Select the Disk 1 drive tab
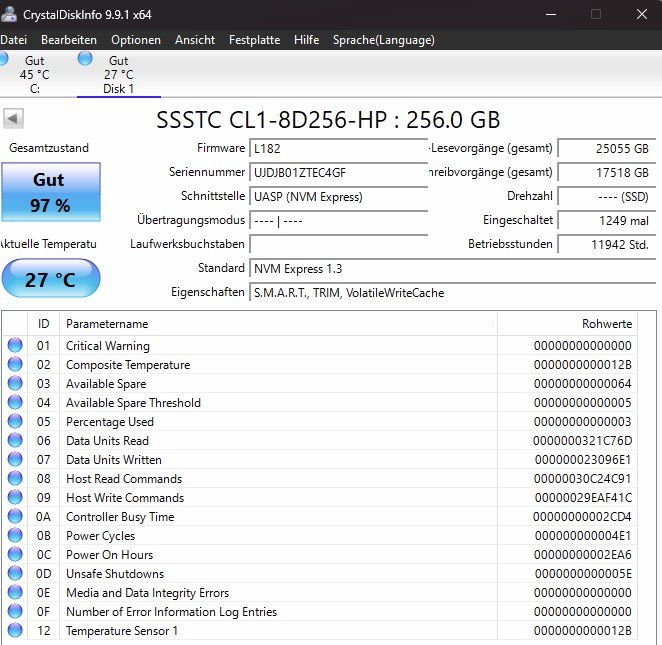Image resolution: width=662 pixels, height=645 pixels. tap(119, 74)
